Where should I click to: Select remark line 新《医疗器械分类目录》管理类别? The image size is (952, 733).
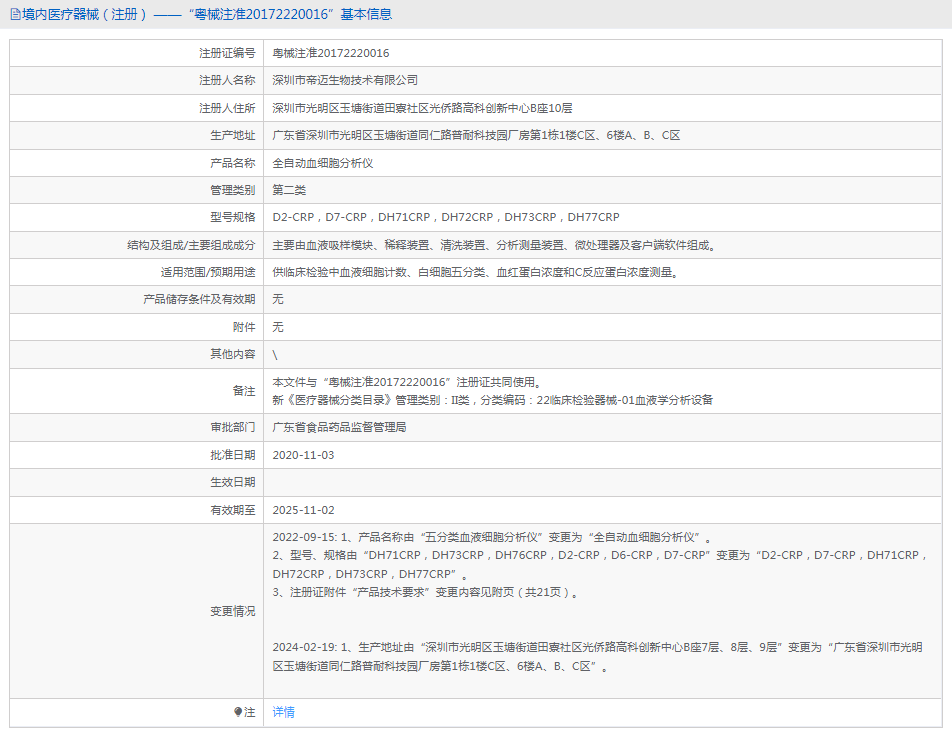point(492,400)
